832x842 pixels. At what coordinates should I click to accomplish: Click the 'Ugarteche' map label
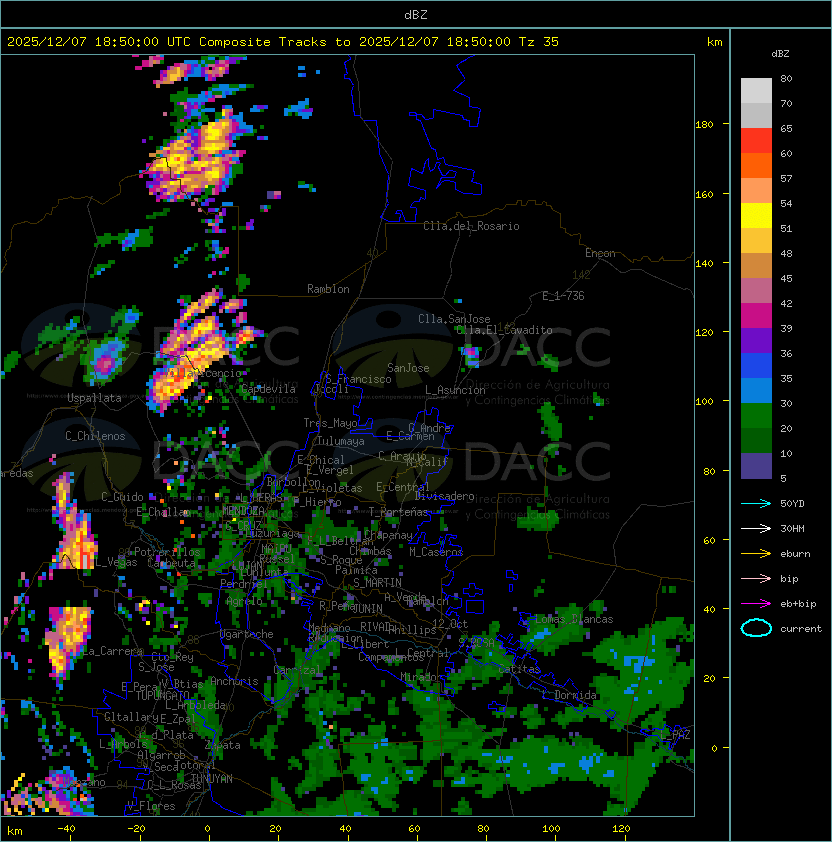pos(247,634)
